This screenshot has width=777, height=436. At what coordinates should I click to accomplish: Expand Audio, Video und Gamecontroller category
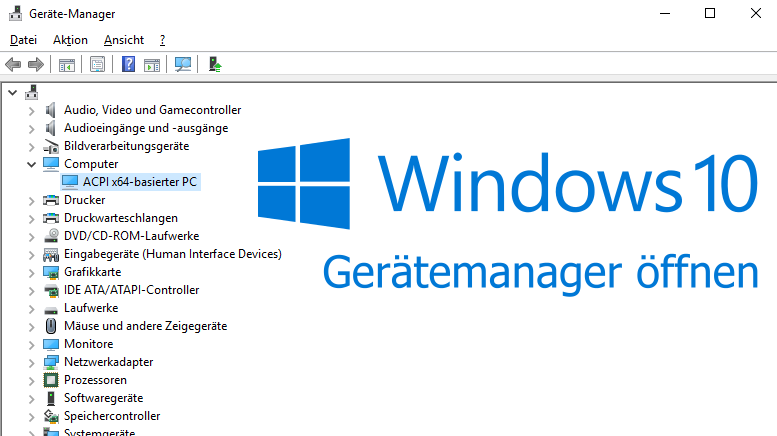click(32, 110)
